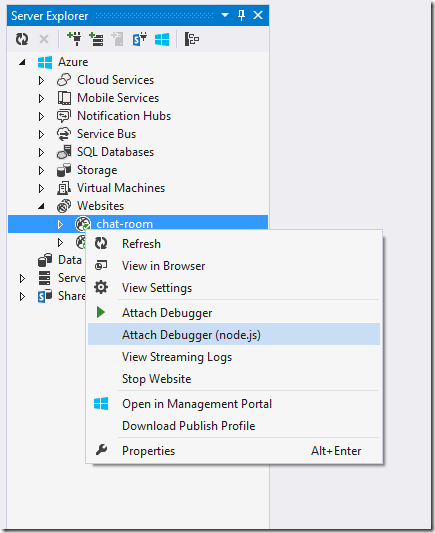
Task: Click the Notification Hubs speech bubble icon
Action: 64,116
